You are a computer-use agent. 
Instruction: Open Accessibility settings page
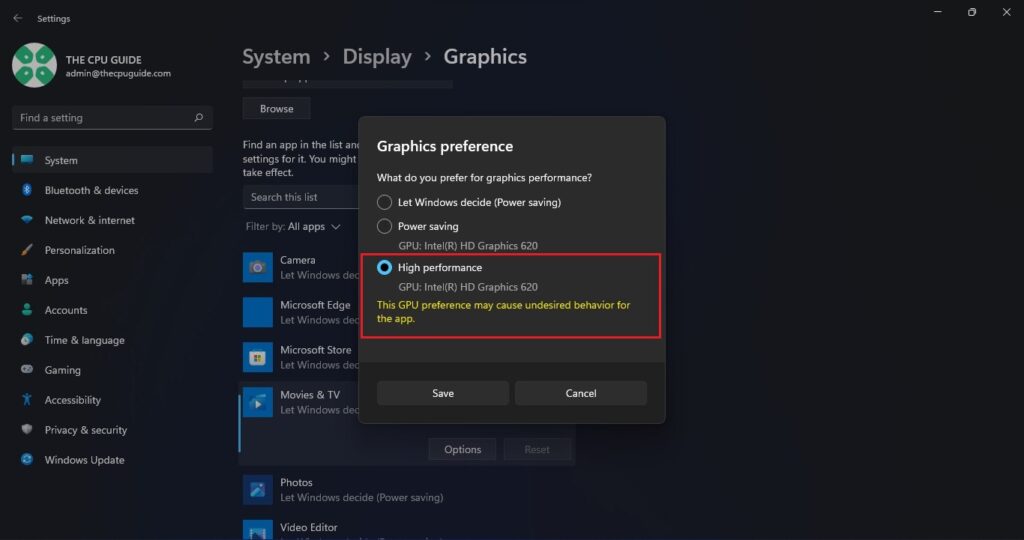112,400
